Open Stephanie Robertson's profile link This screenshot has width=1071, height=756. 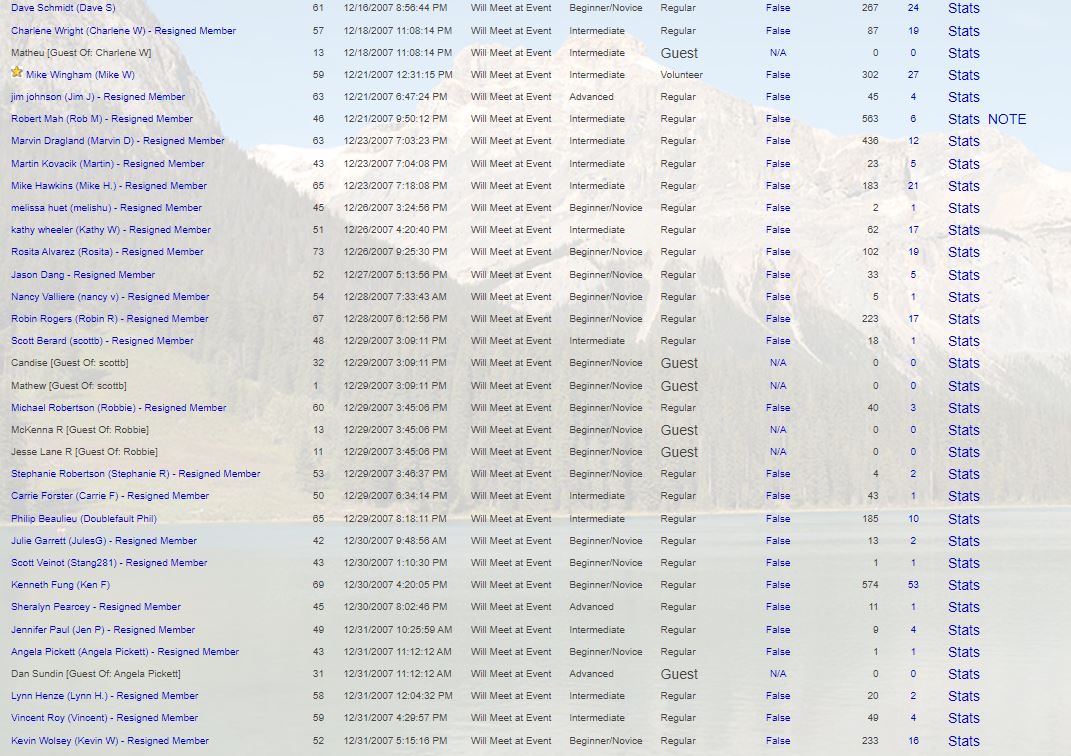pos(135,474)
